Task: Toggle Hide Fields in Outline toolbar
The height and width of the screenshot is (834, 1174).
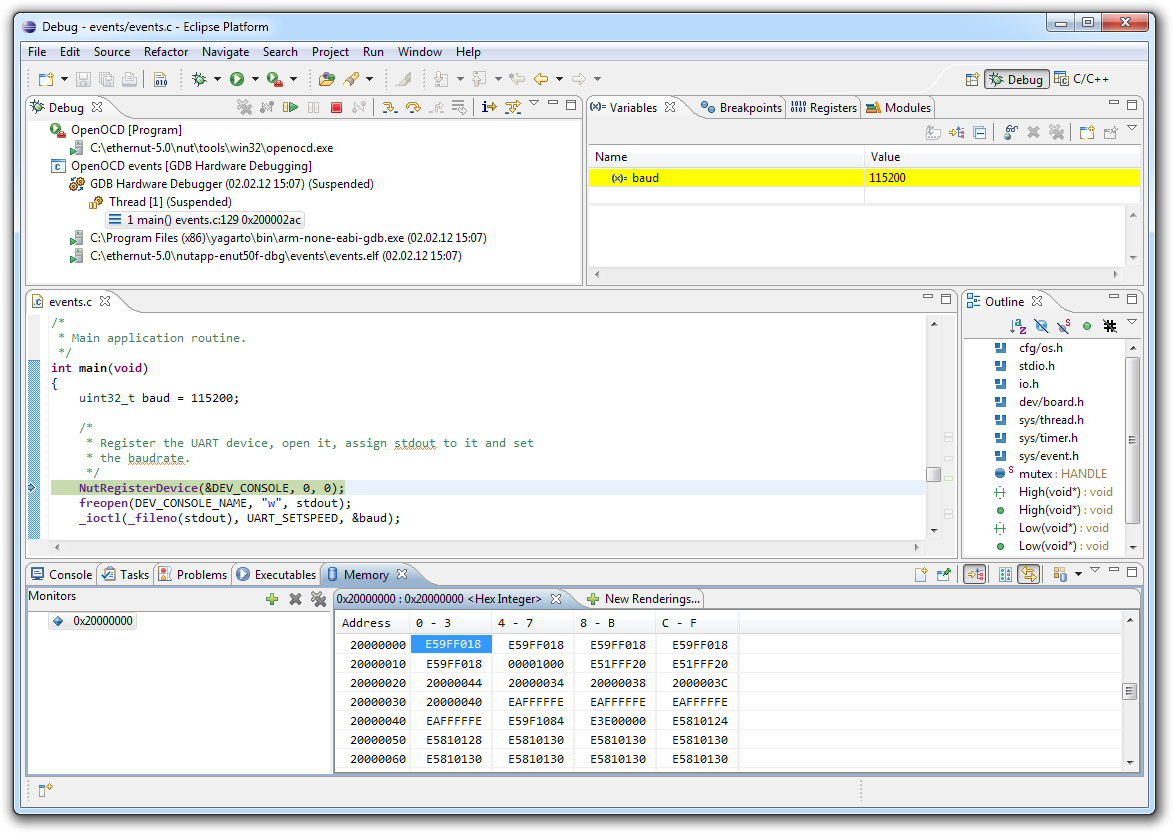Action: click(x=1041, y=326)
